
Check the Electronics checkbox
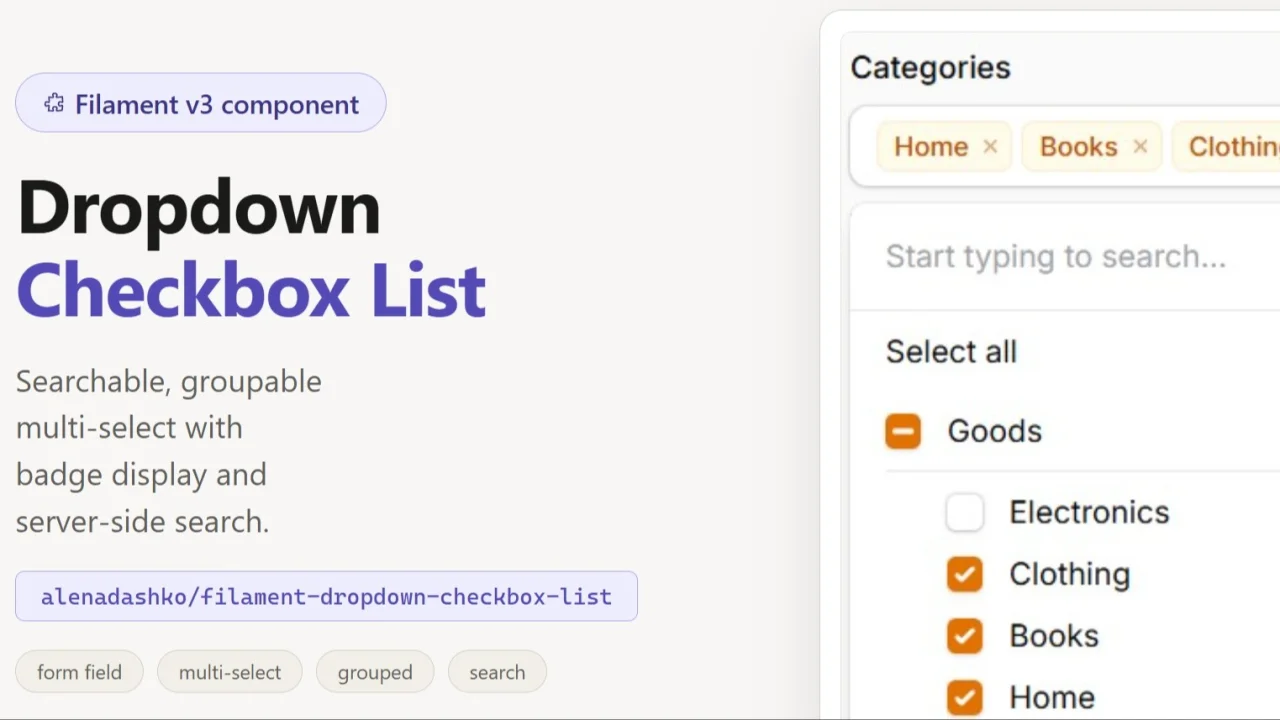point(965,513)
